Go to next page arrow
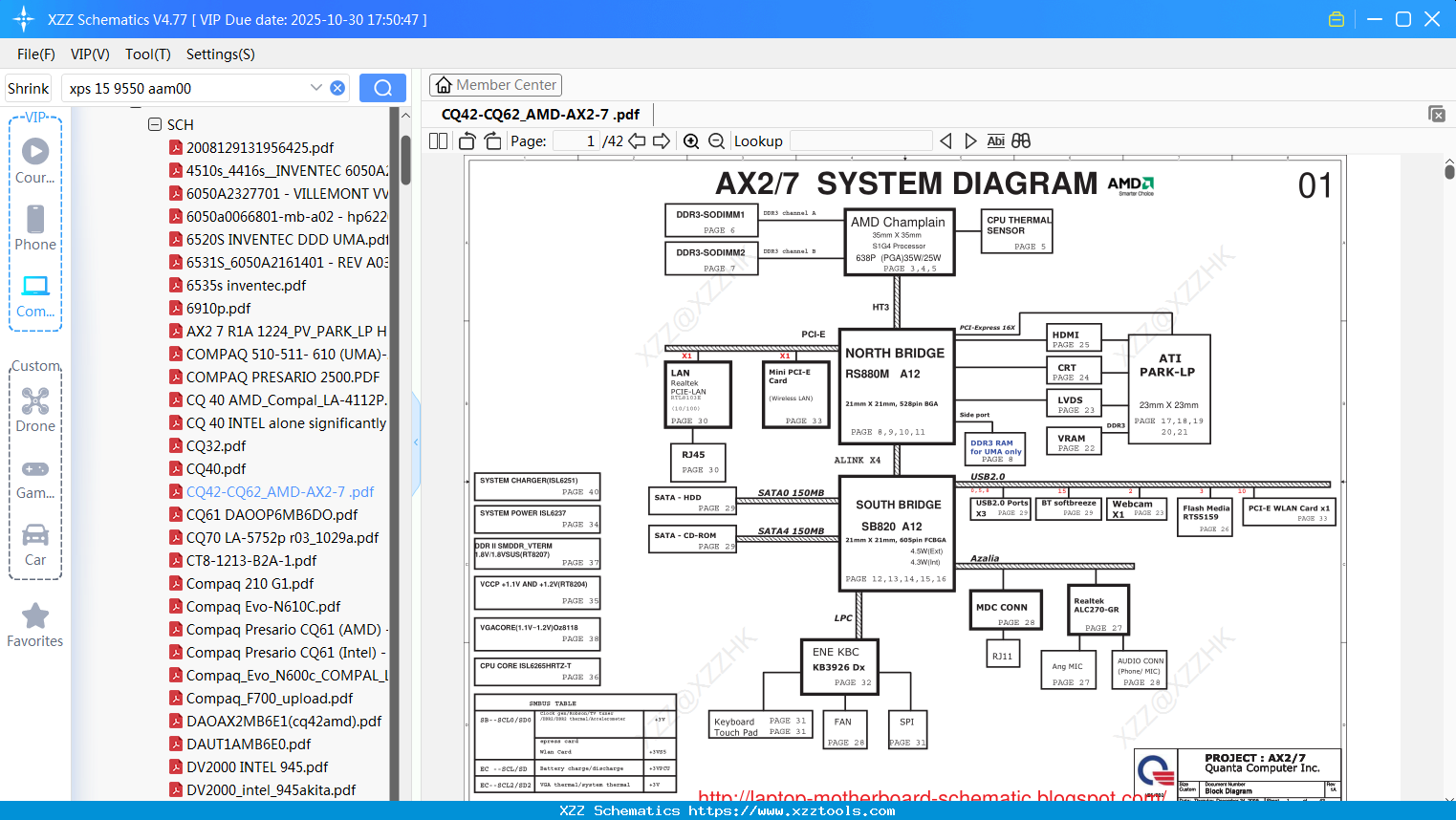 pos(662,140)
